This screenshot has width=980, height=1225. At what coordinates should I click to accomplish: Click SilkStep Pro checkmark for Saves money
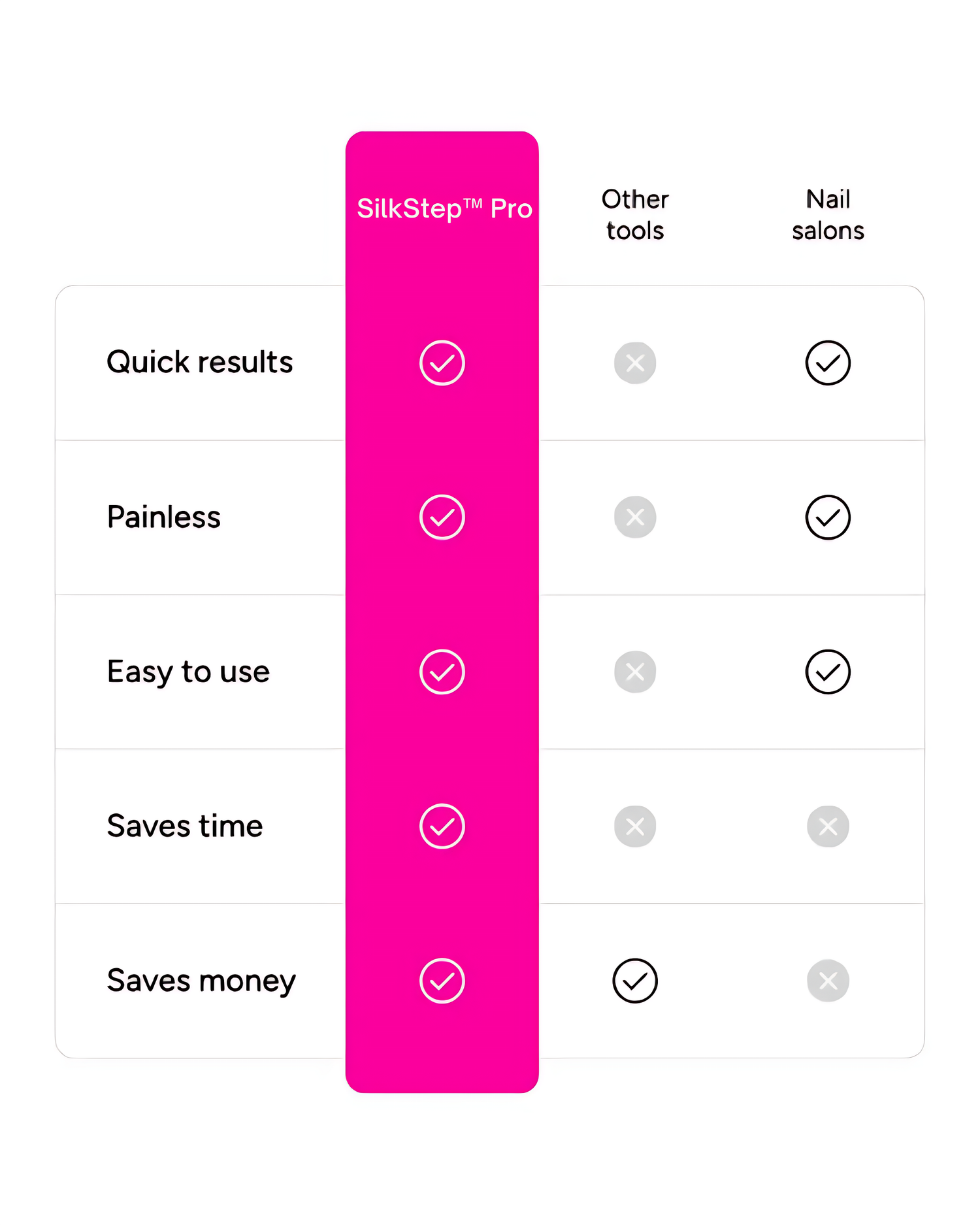tap(442, 981)
